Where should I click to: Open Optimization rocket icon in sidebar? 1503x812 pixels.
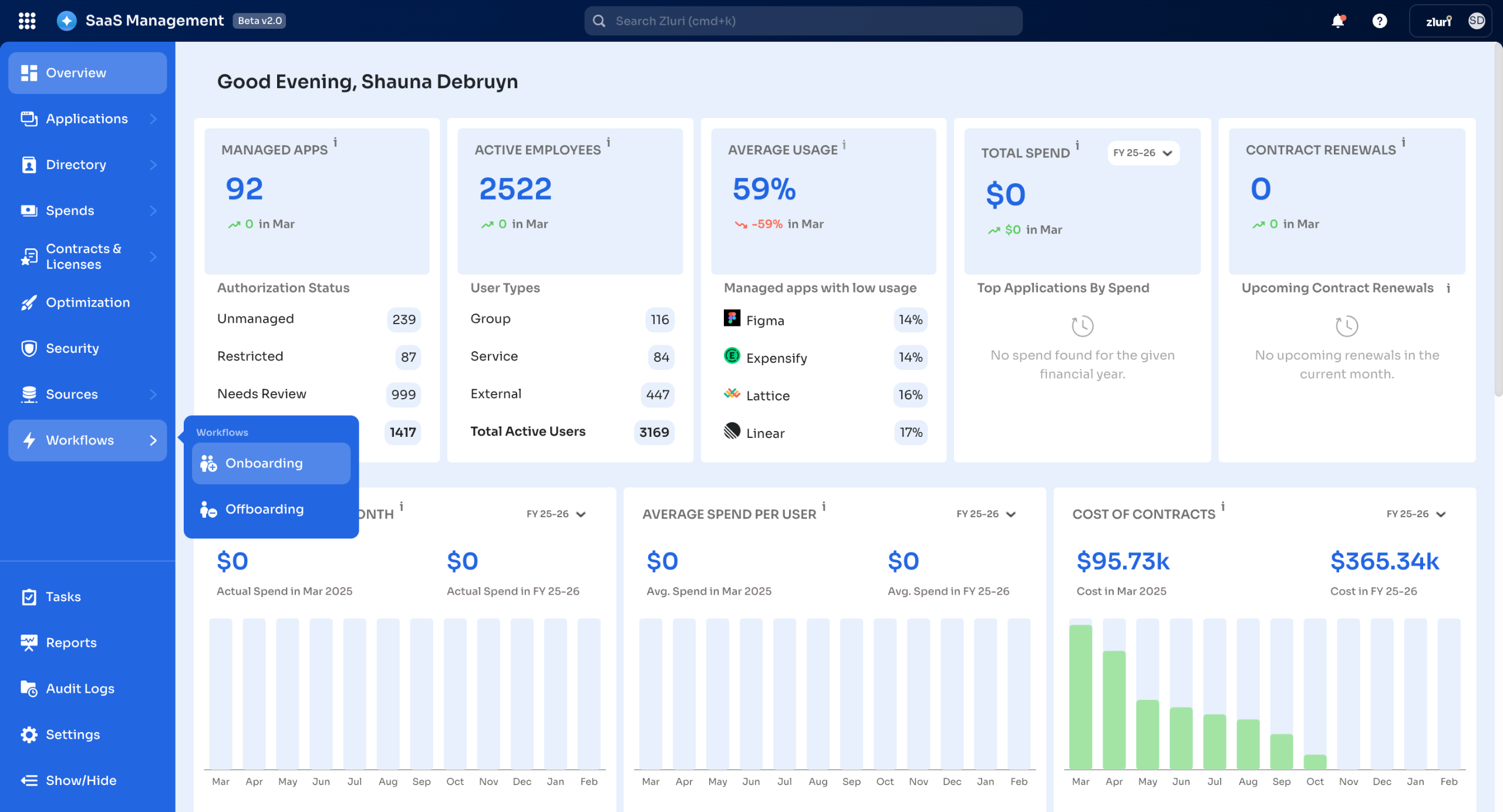28,302
